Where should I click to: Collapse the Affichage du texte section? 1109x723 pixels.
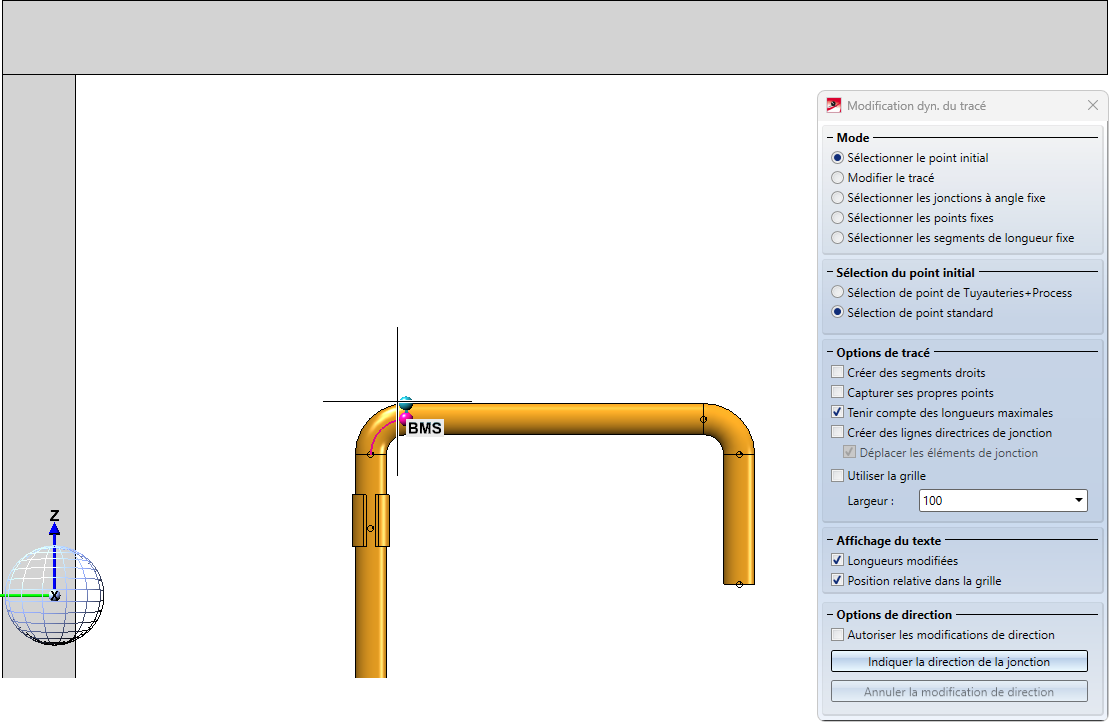(x=830, y=541)
